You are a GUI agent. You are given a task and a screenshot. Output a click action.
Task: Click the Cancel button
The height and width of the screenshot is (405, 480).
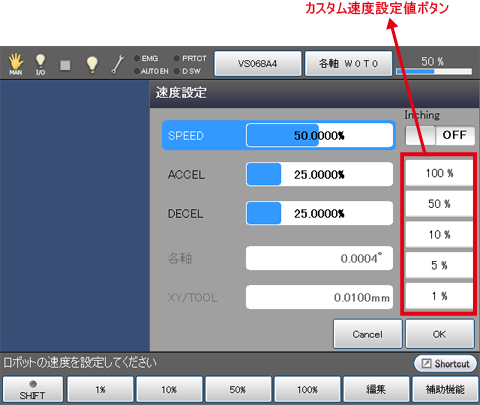[368, 334]
